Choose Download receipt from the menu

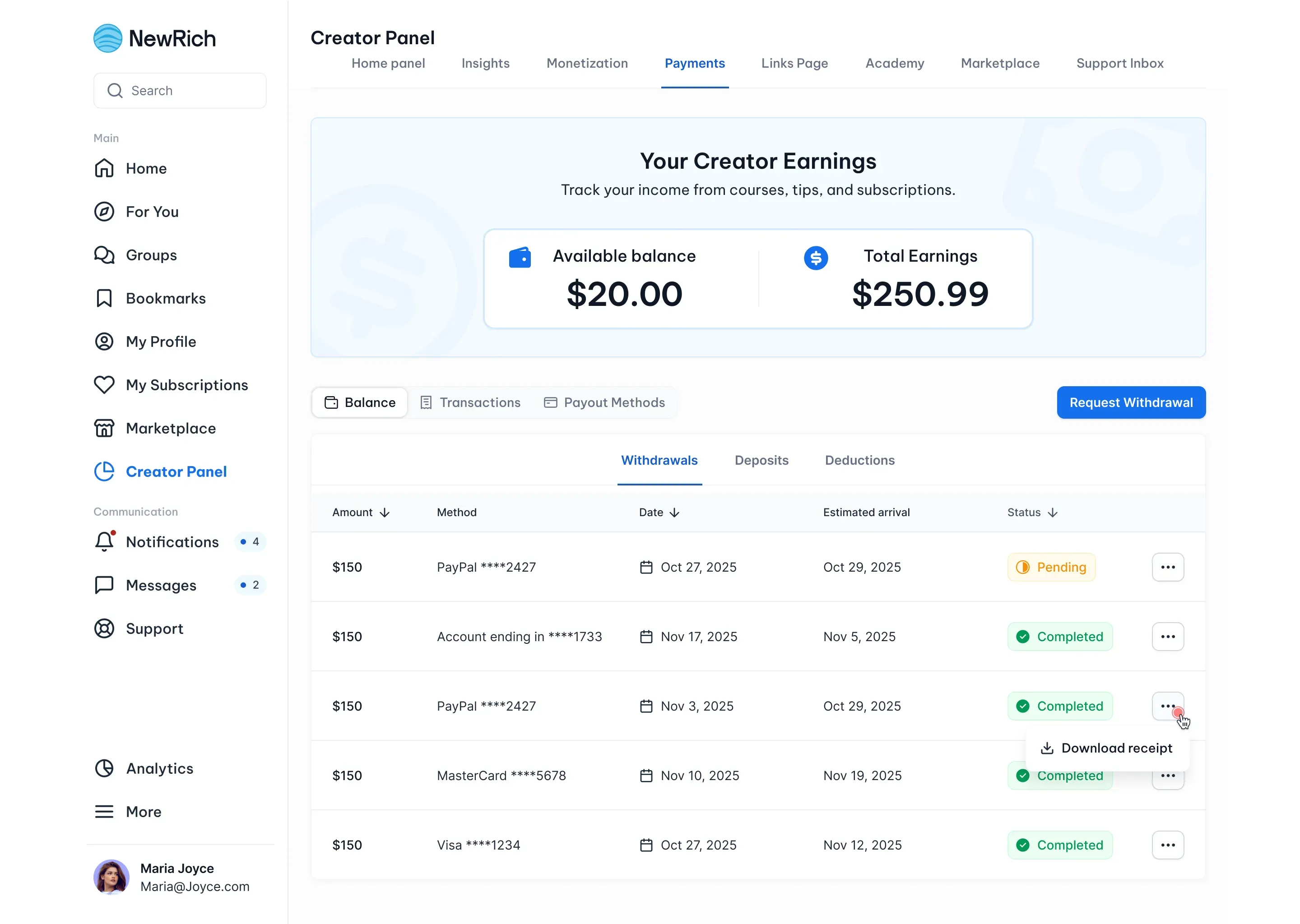click(1106, 748)
